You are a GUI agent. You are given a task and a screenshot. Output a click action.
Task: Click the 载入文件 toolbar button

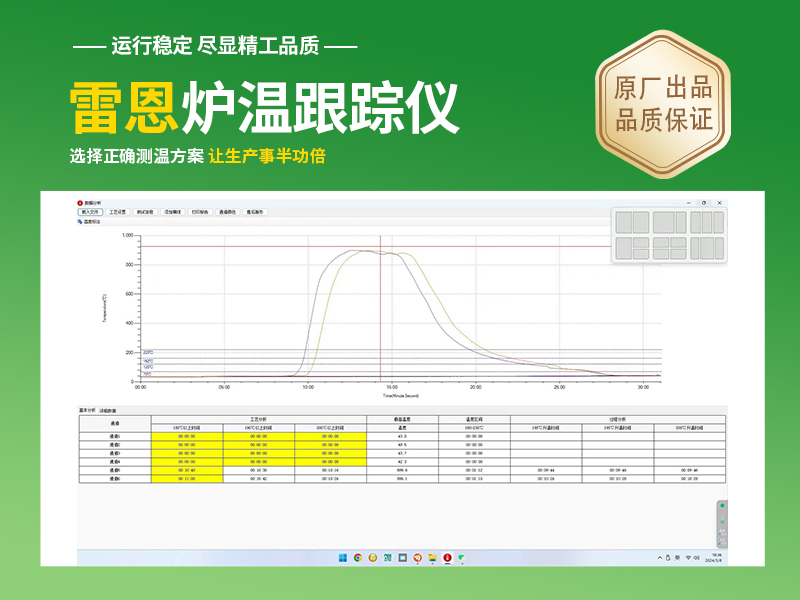click(91, 212)
